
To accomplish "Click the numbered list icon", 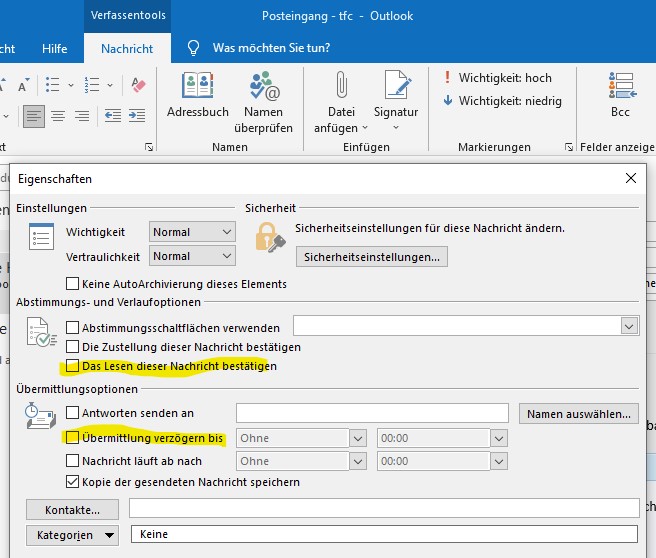I will point(92,84).
